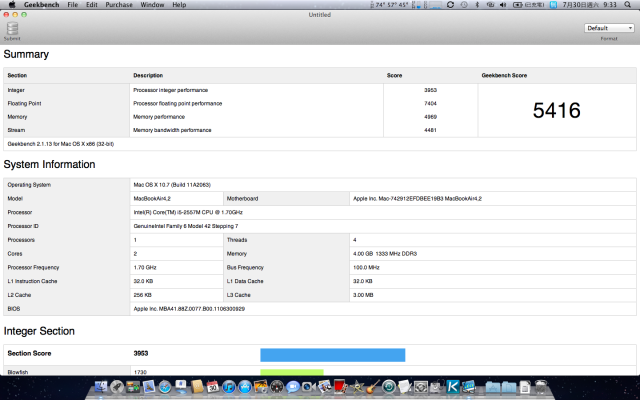The width and height of the screenshot is (640, 400).
Task: Click the Integer Section heading
Action: [x=39, y=331]
